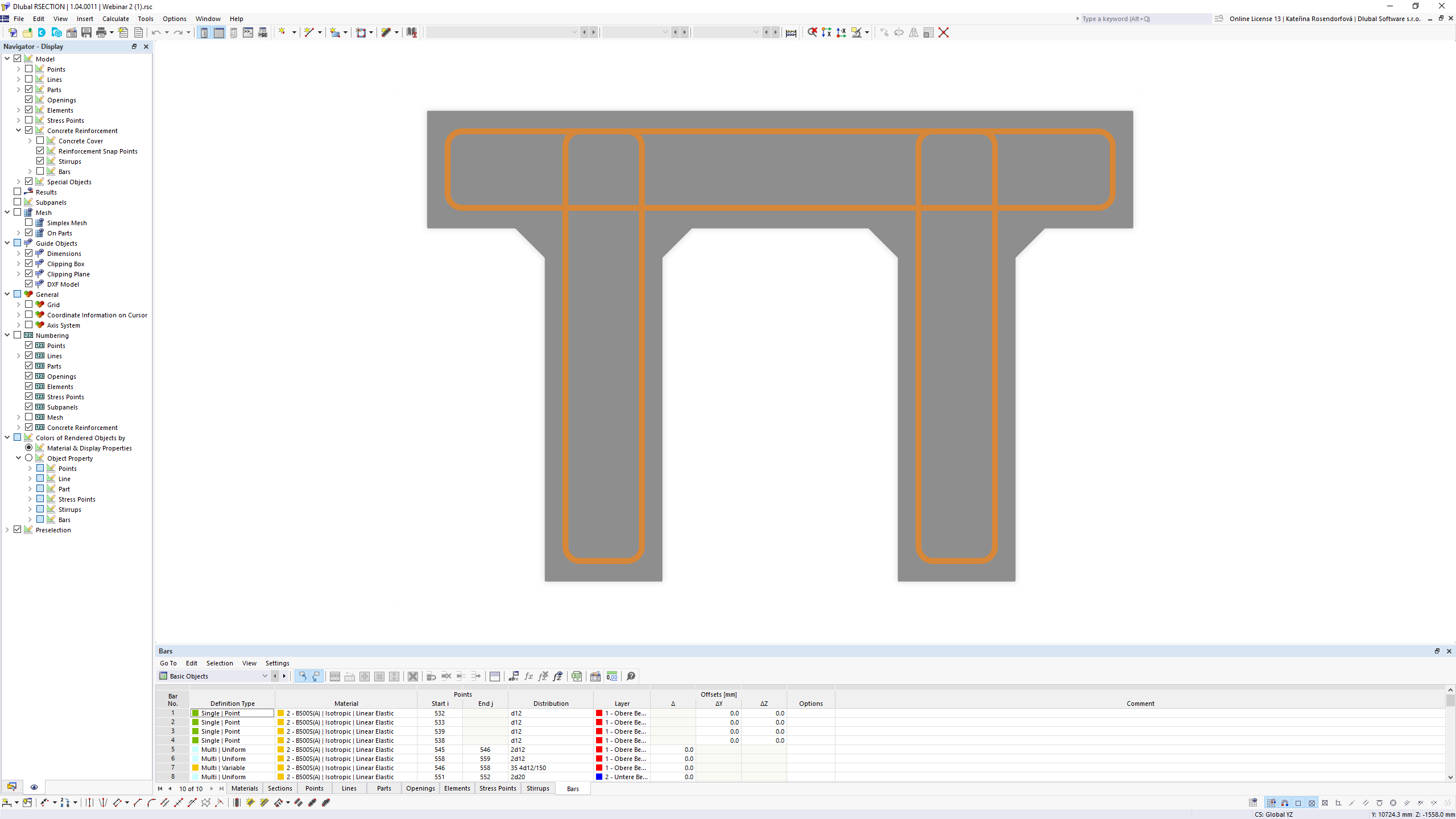Viewport: 1456px width, 819px height.
Task: Expand the Guide Objects tree section
Action: [x=7, y=243]
